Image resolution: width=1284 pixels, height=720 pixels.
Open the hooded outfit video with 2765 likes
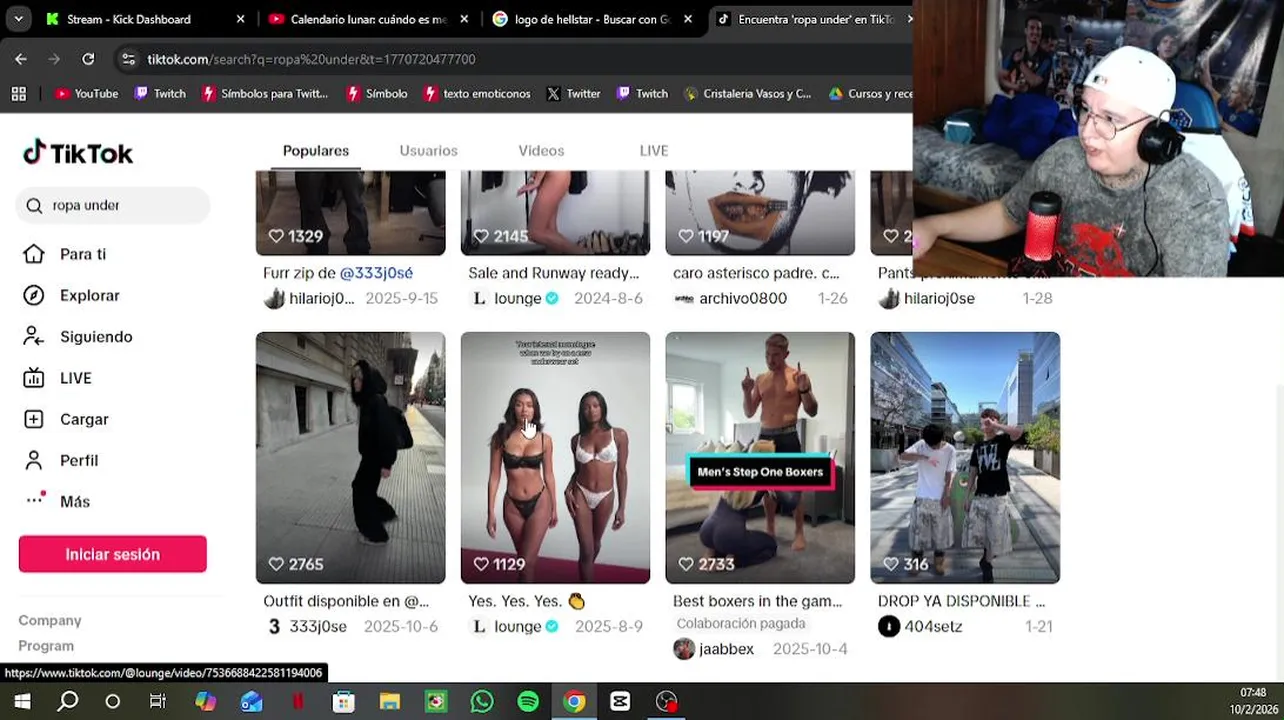pos(350,458)
